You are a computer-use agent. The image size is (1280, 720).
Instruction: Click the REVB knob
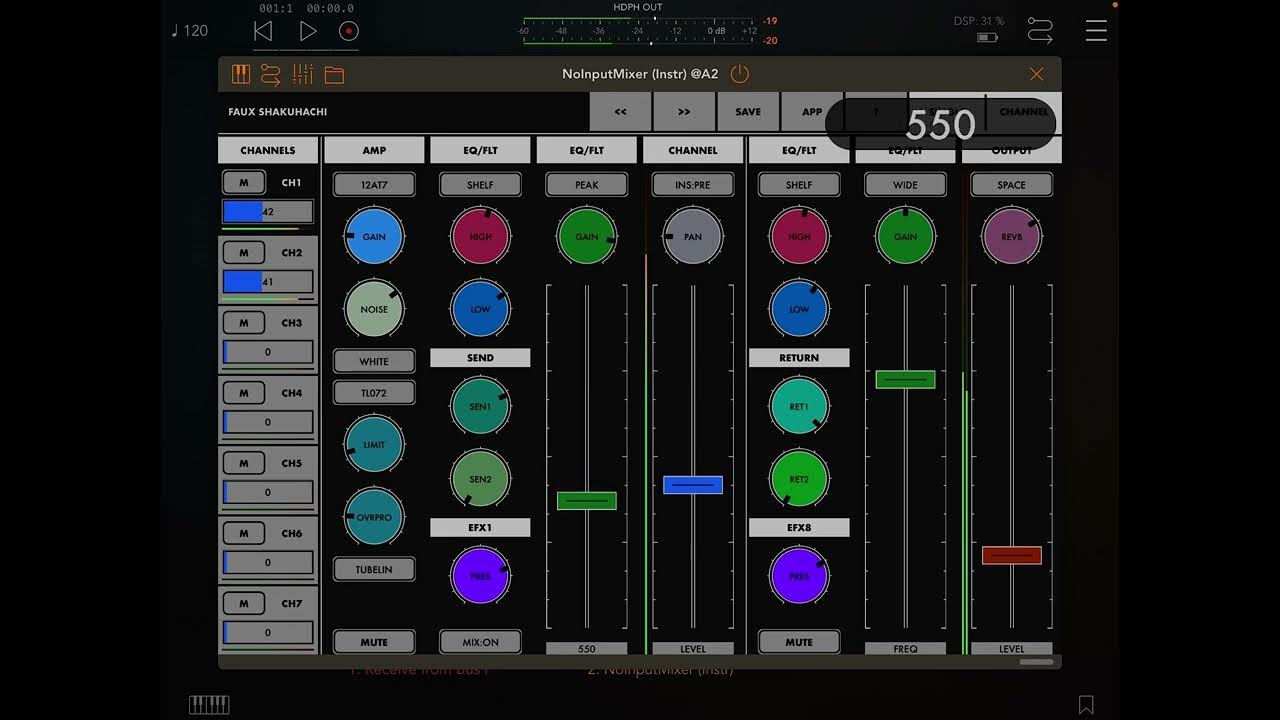(1012, 237)
